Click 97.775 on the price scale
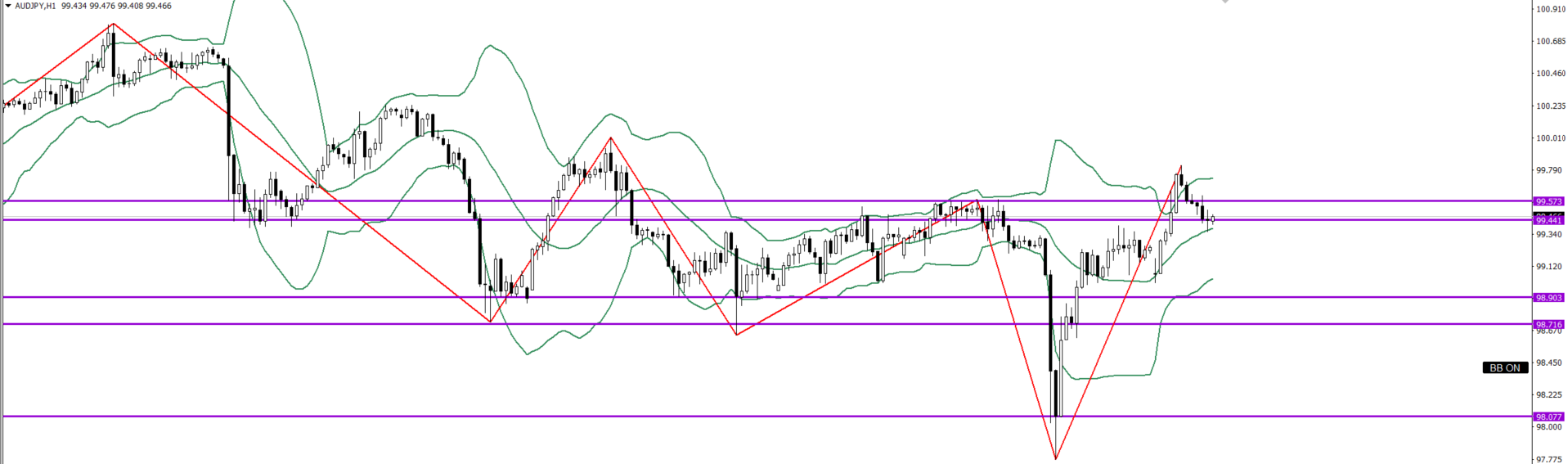 click(1550, 459)
